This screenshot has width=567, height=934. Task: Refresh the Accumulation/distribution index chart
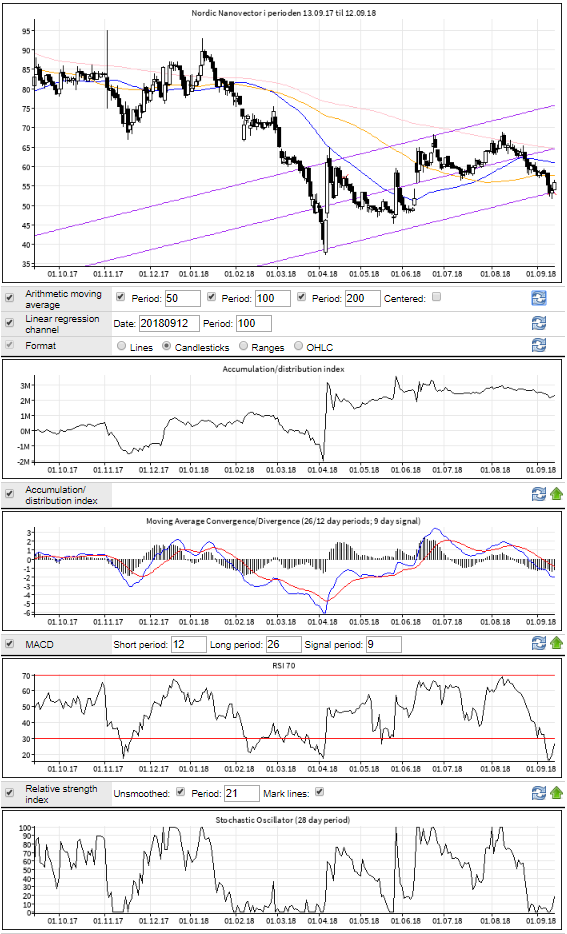(539, 493)
